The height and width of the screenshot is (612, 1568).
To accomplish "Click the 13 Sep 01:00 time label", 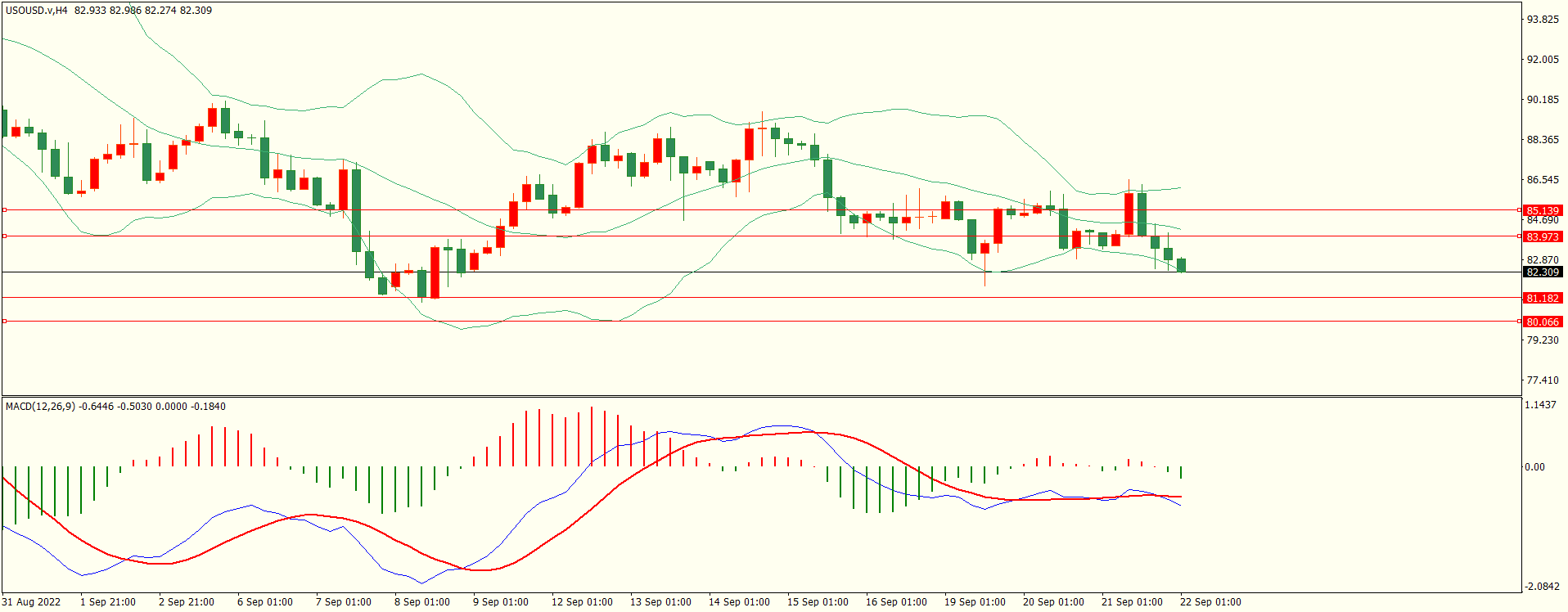I will coord(660,601).
